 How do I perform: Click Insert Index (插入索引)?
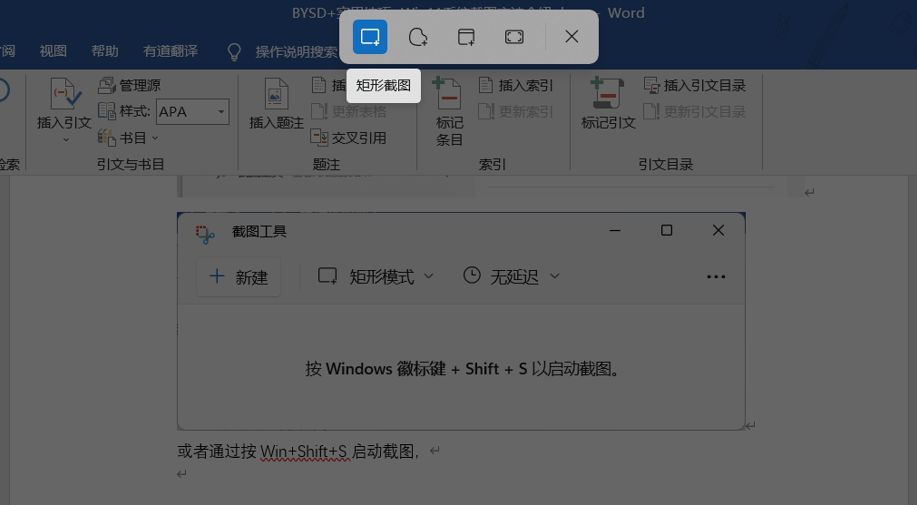516,85
